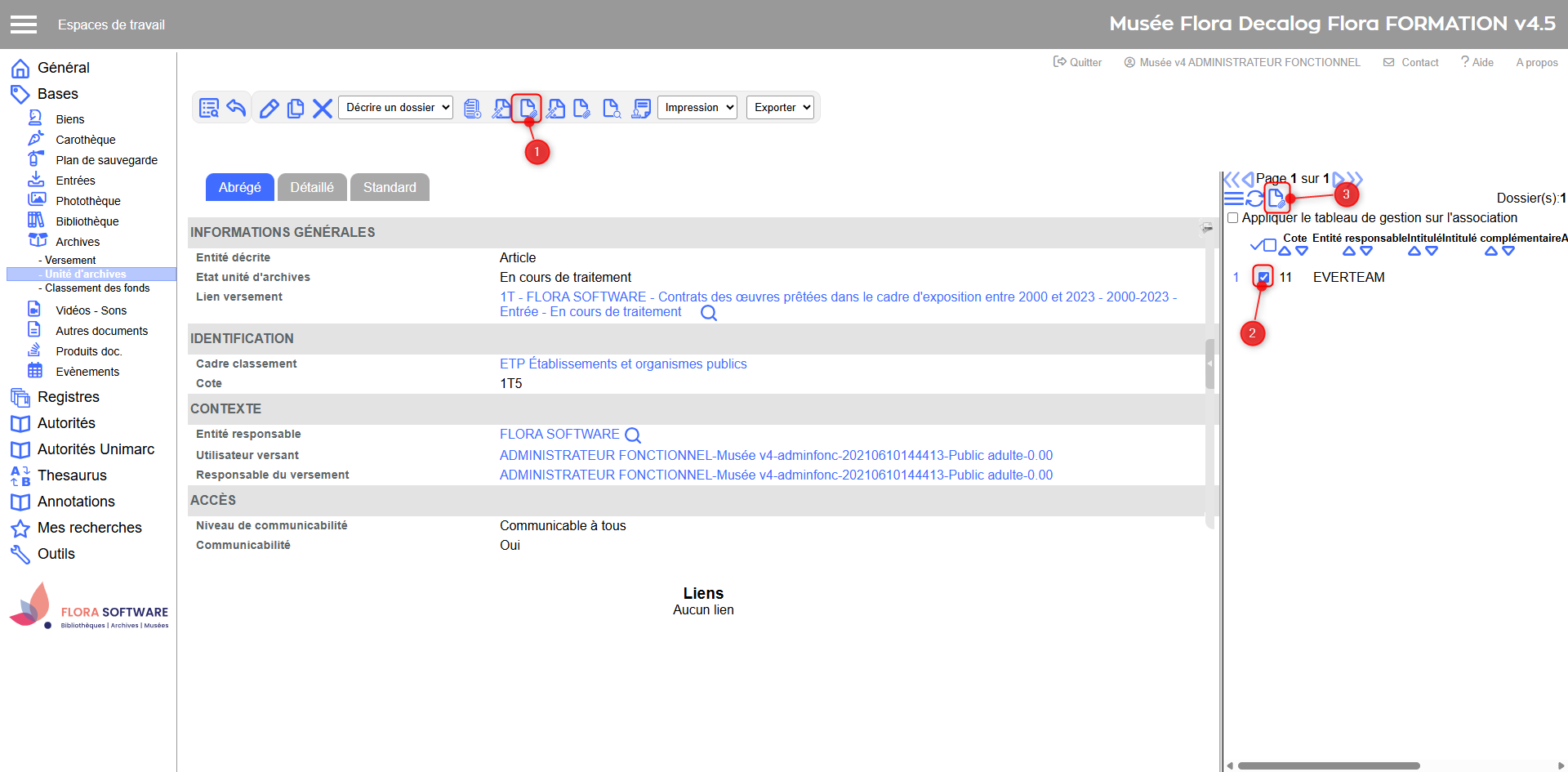Click document search icon in toolbar
The height and width of the screenshot is (772, 1568).
tap(611, 108)
